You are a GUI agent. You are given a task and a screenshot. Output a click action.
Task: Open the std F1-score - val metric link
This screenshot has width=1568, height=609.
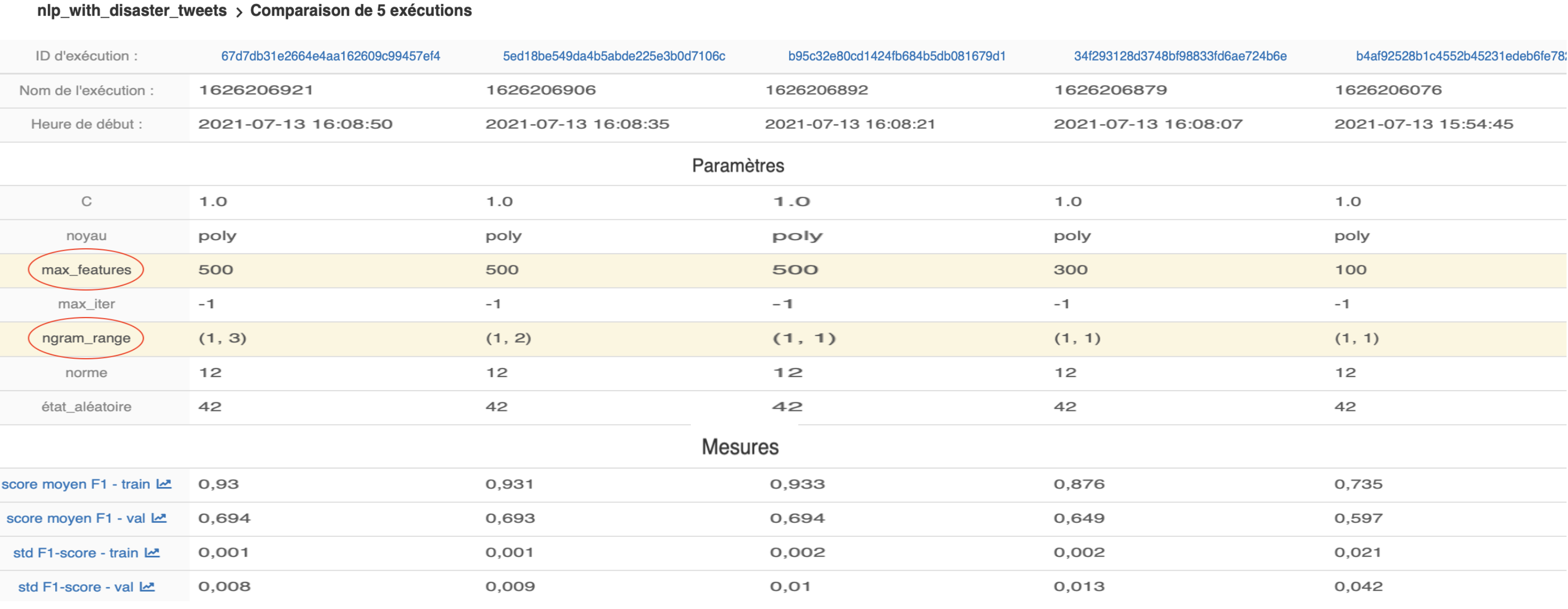coord(76,587)
